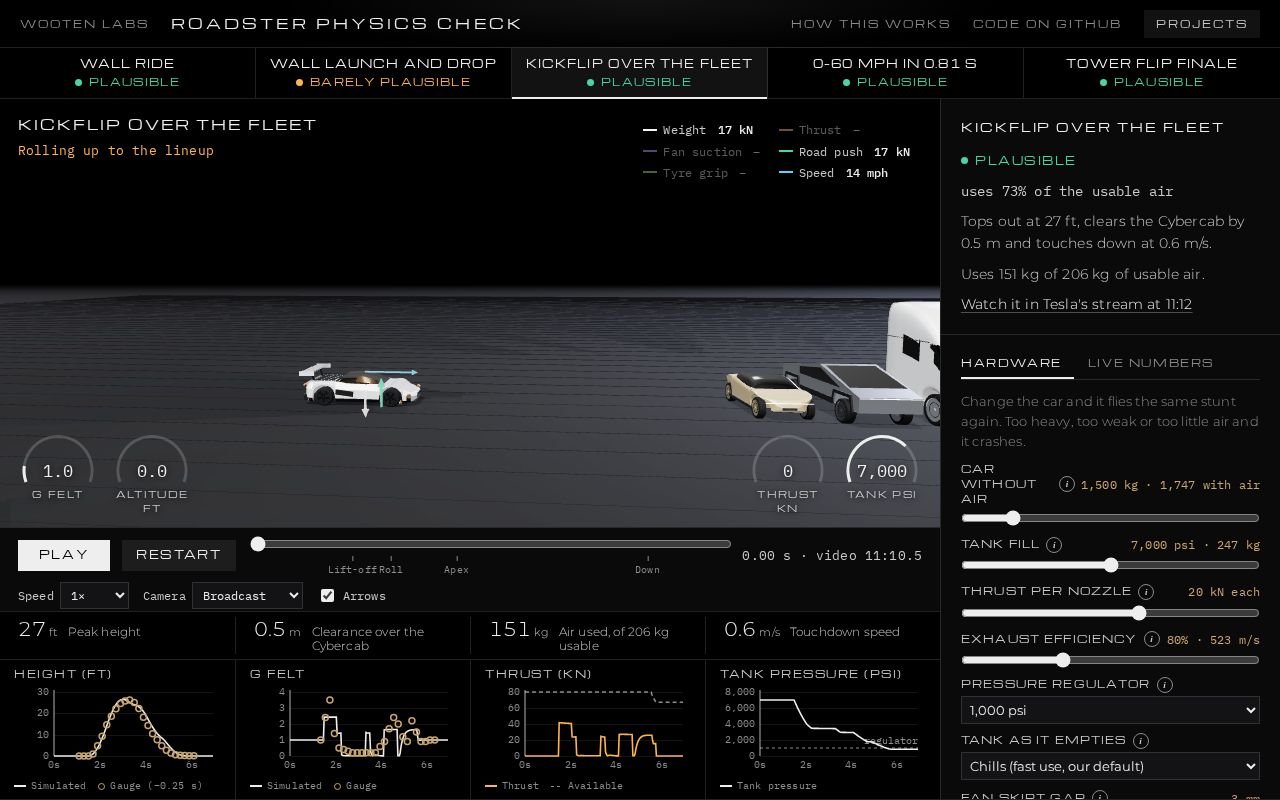Screen dimensions: 1280x800
Task: Select Kickflip Over the Fleet tab
Action: (639, 72)
